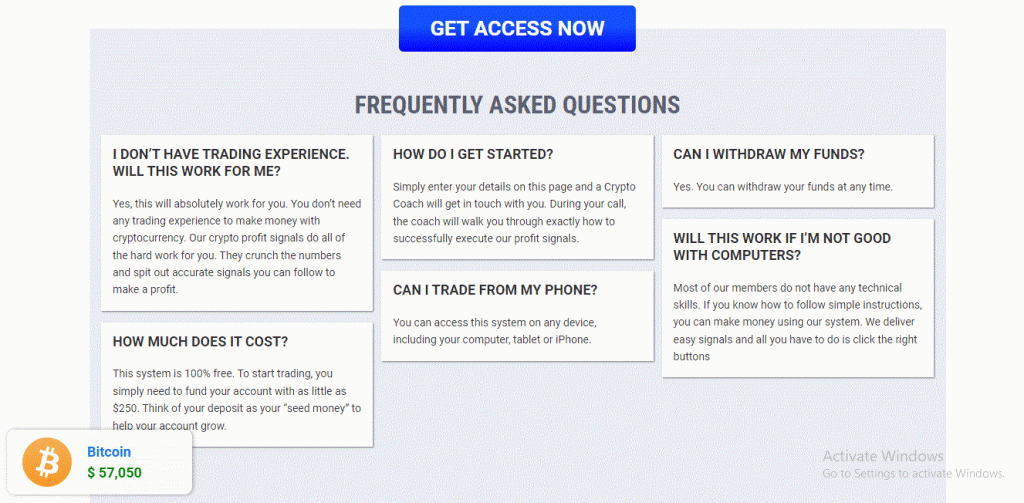Open the Bitcoin name link
The height and width of the screenshot is (503, 1024).
point(109,451)
